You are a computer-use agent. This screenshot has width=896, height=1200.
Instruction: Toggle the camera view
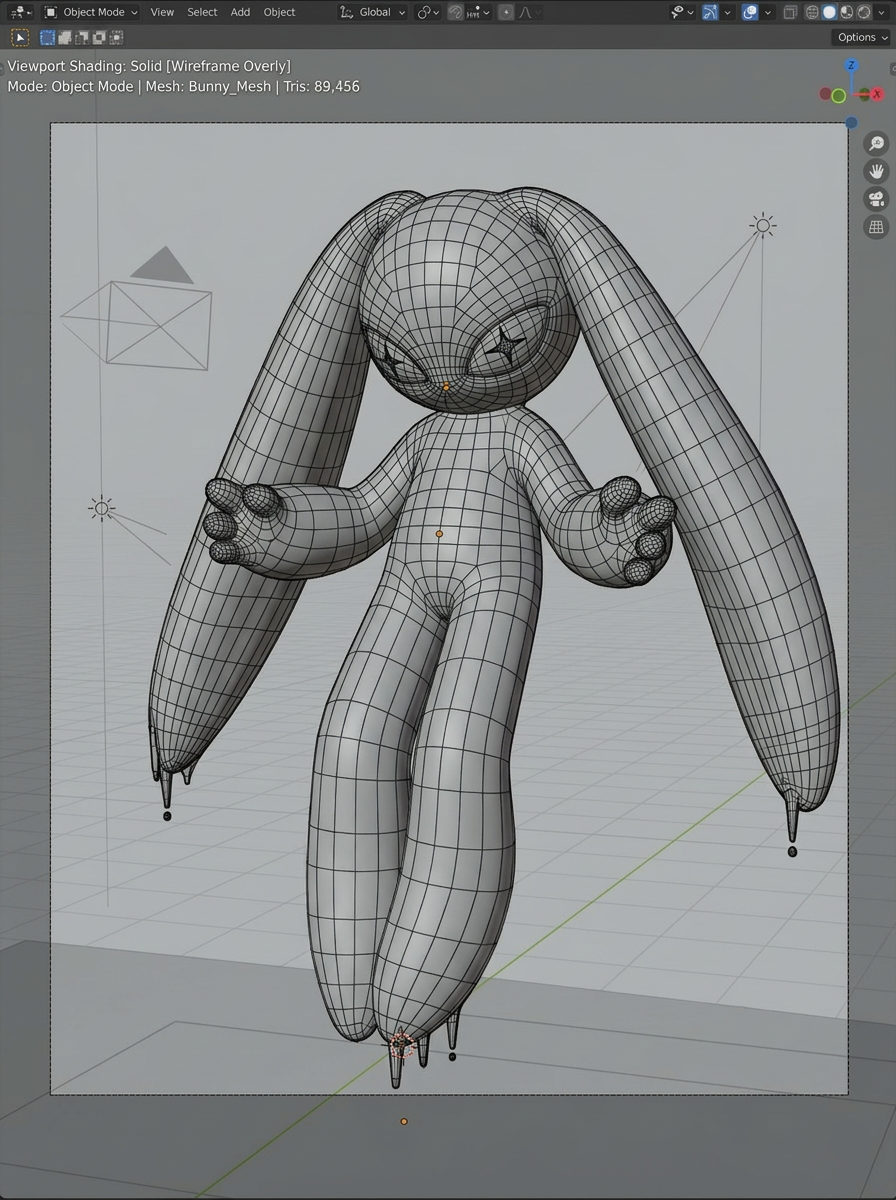coord(876,199)
